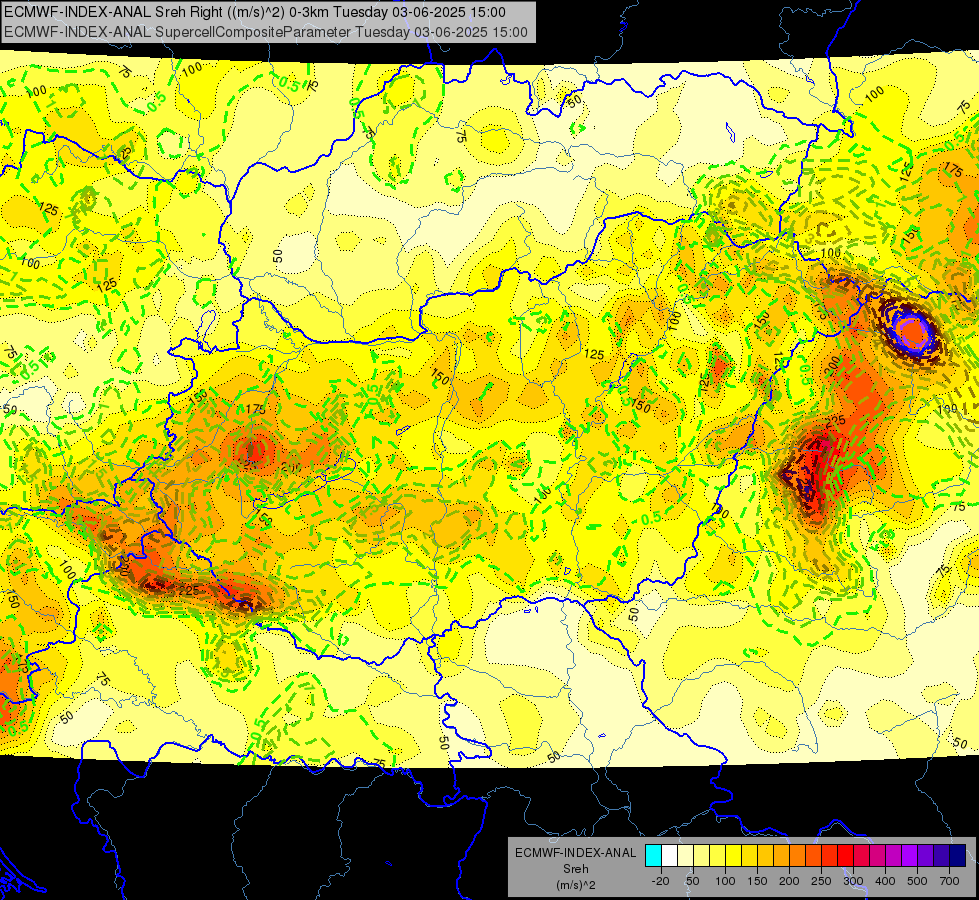979x900 pixels.
Task: Select the "50" legend scale value
Action: point(693,881)
